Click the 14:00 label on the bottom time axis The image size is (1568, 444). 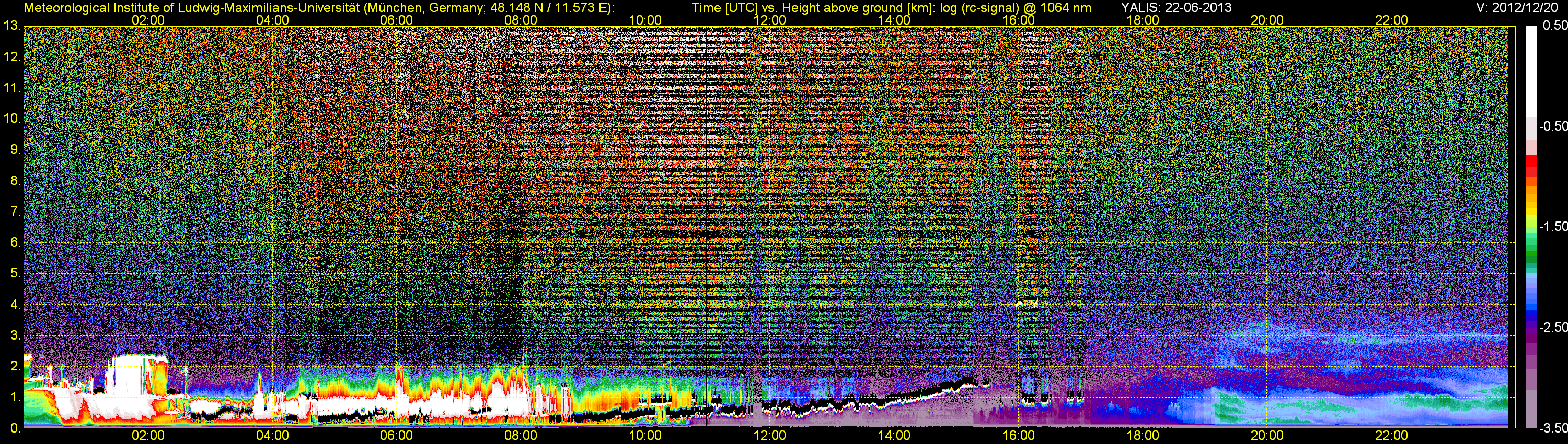tap(894, 436)
